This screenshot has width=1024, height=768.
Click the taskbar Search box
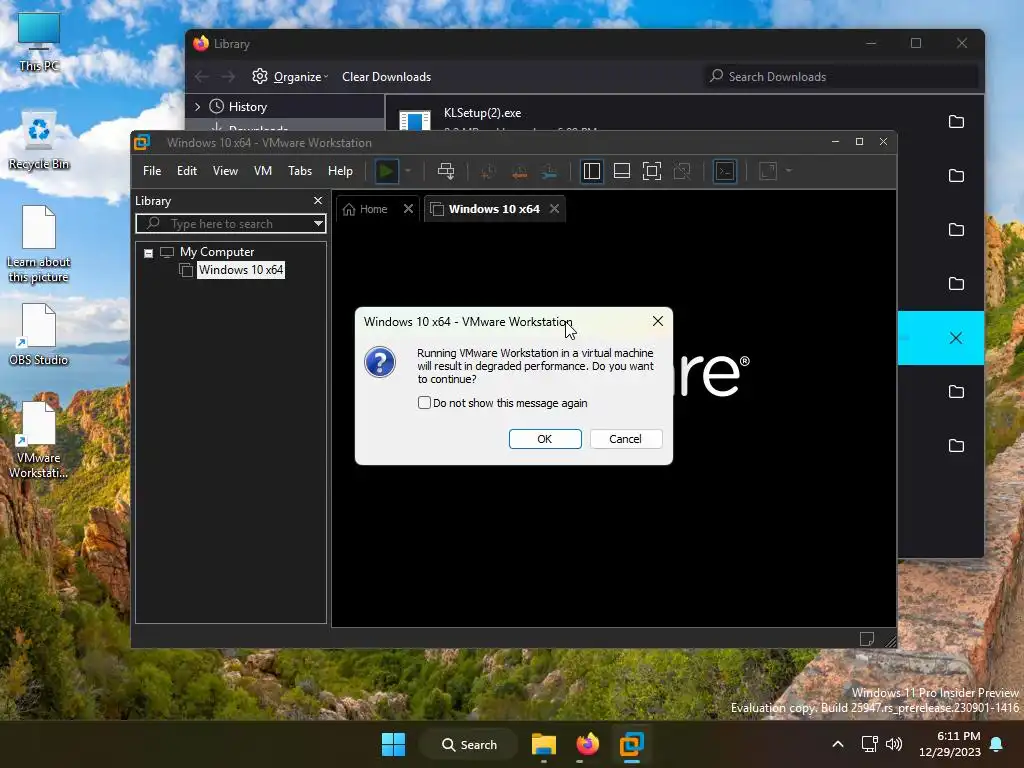pos(470,744)
